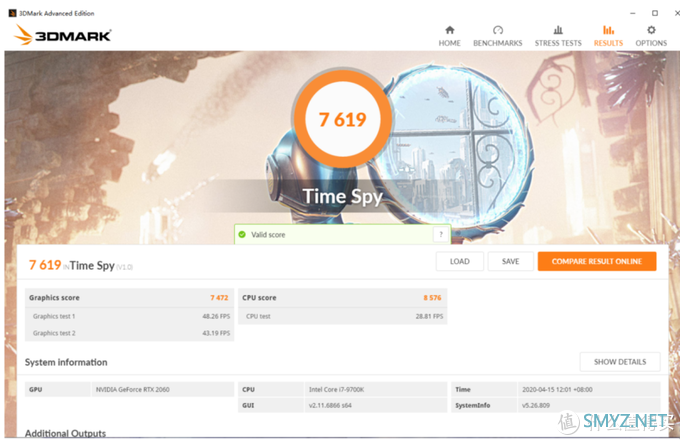The image size is (680, 440).
Task: Click the CPU test row label
Action: click(258, 316)
